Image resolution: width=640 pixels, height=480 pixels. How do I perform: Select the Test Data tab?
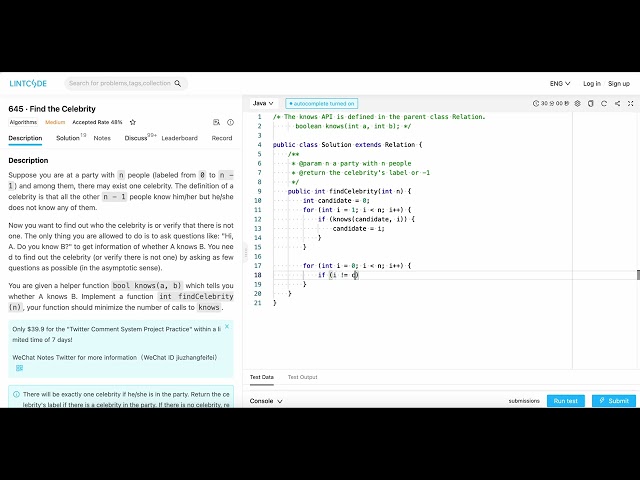(262, 377)
